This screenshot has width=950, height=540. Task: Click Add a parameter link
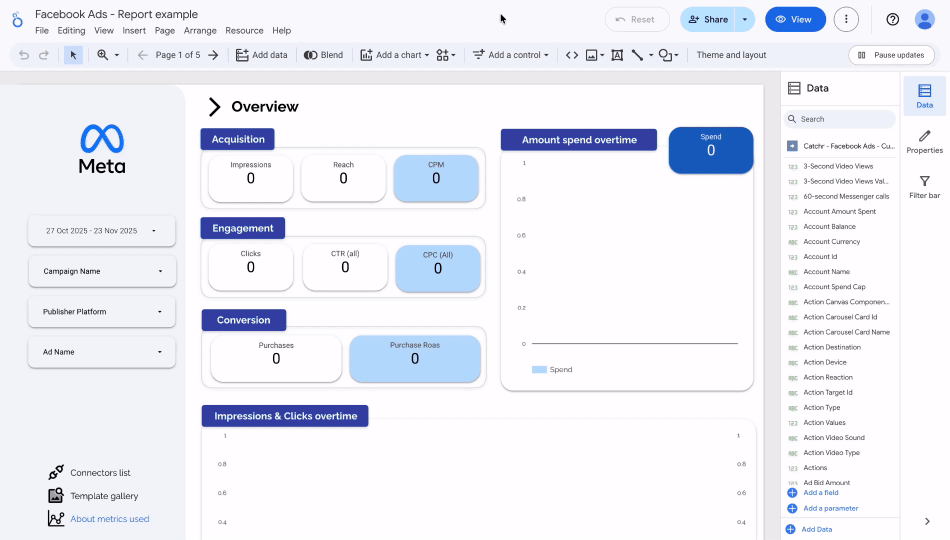tap(830, 508)
